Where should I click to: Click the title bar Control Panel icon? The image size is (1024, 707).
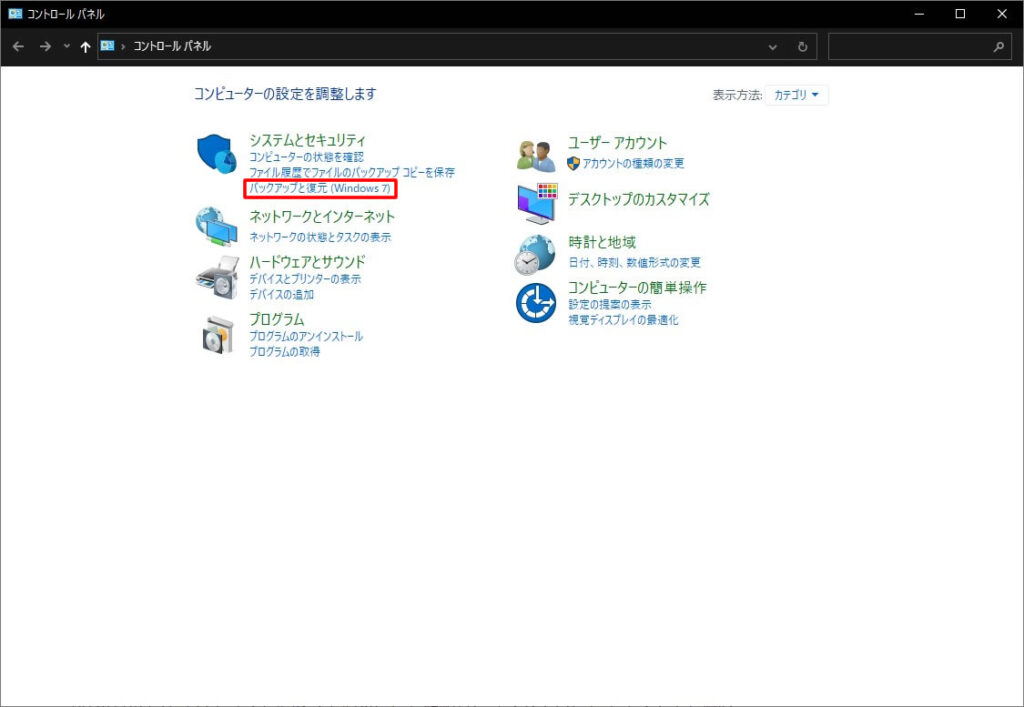click(15, 14)
